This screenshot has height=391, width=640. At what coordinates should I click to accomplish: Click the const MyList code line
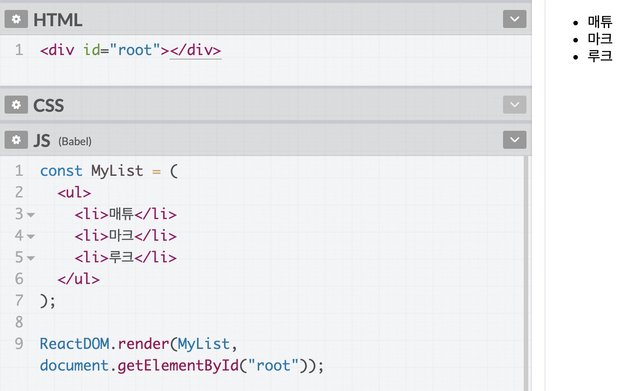click(x=109, y=171)
